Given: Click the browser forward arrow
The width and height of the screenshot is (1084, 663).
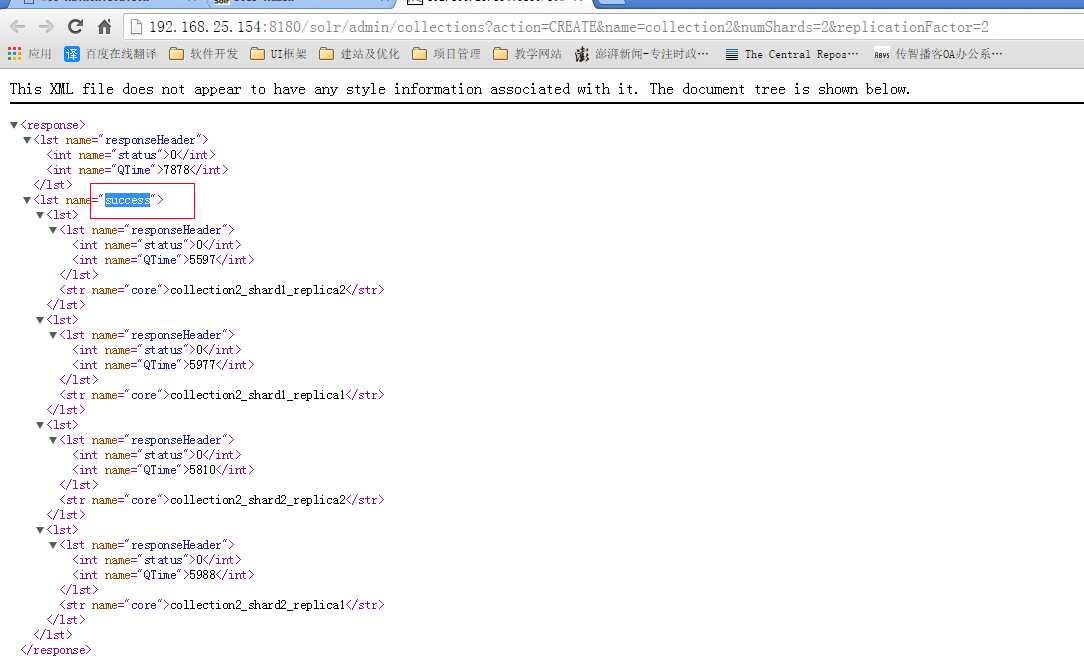Looking at the screenshot, I should click(x=46, y=27).
